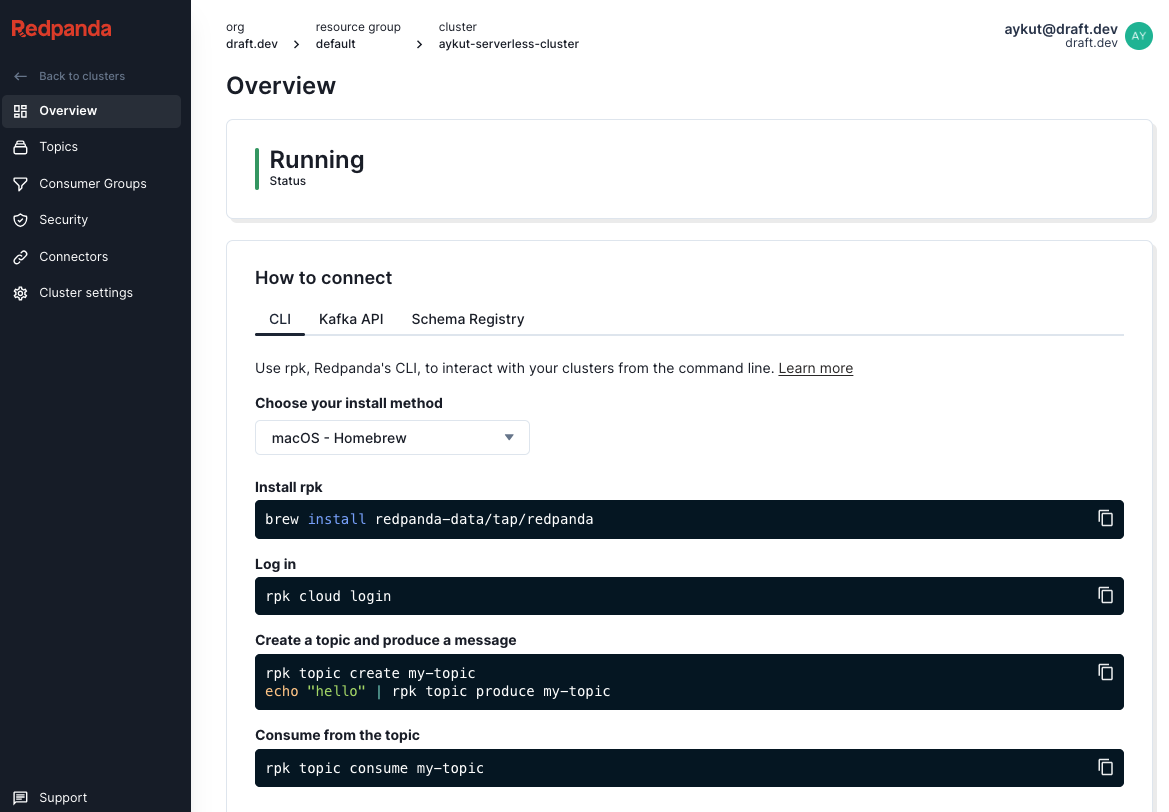Switch to the Kafka API tab
Image resolution: width=1169 pixels, height=812 pixels.
(351, 319)
